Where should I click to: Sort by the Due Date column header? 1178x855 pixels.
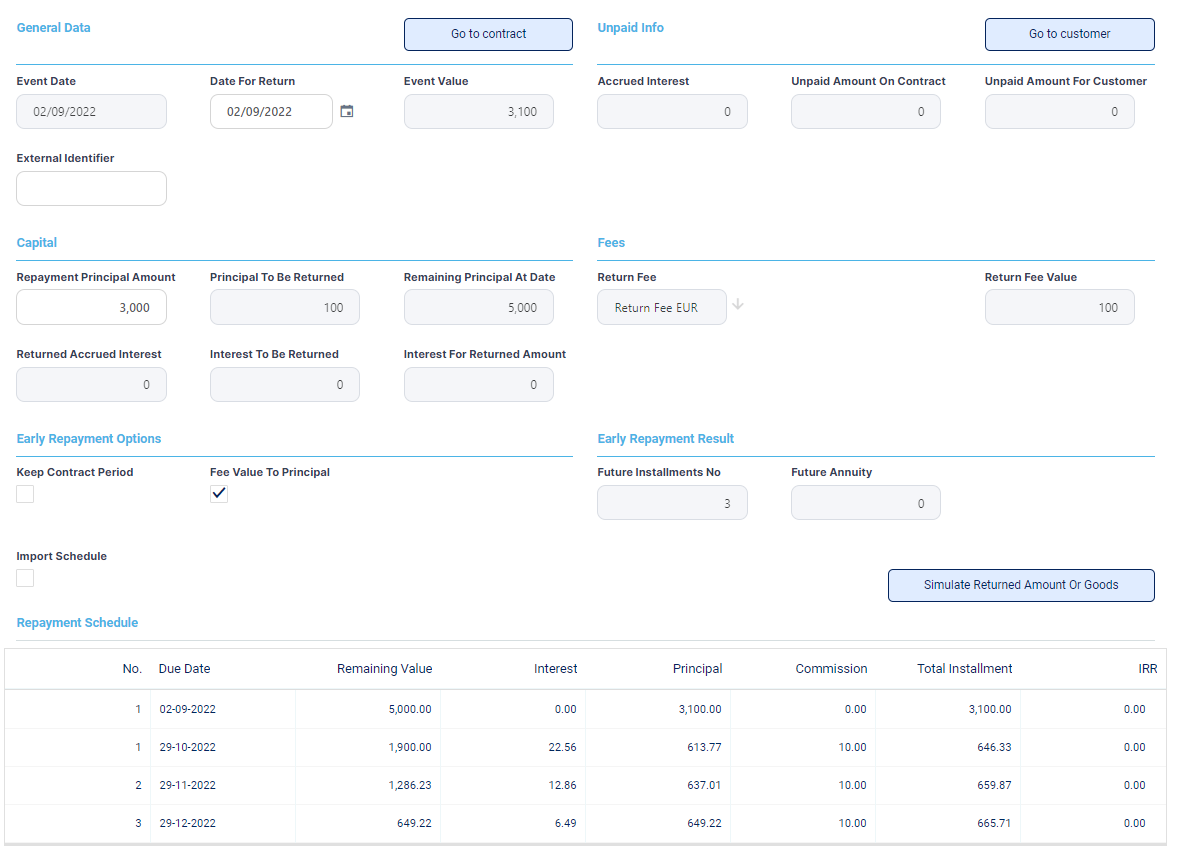point(184,669)
